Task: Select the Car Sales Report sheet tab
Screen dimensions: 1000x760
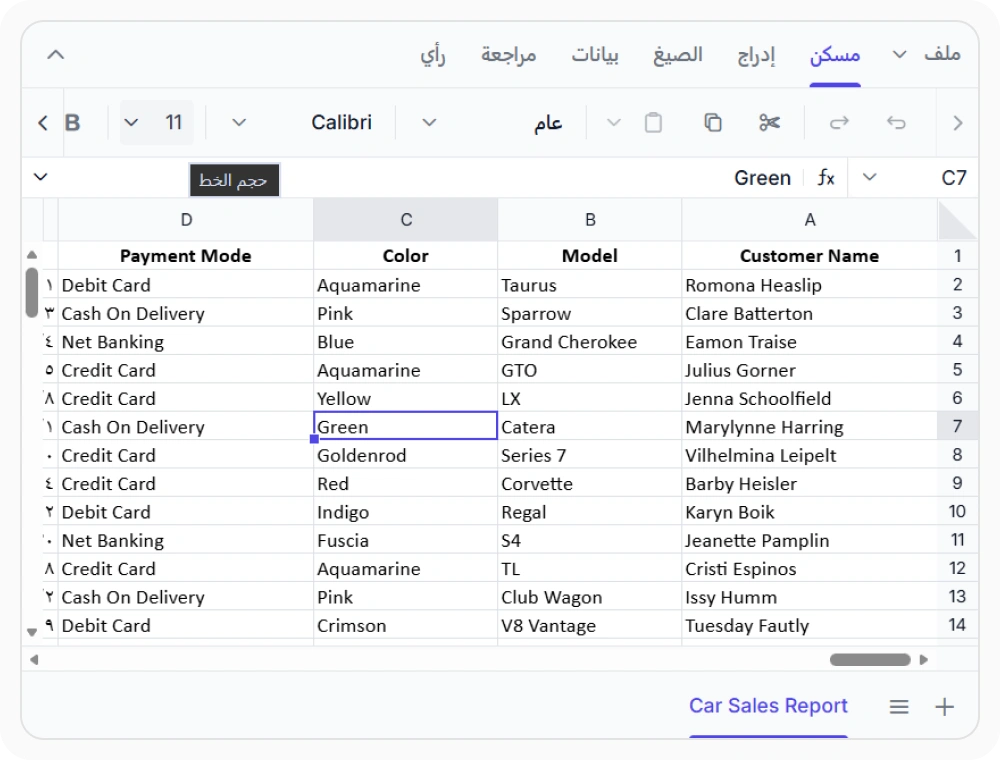Action: pyautogui.click(x=768, y=706)
